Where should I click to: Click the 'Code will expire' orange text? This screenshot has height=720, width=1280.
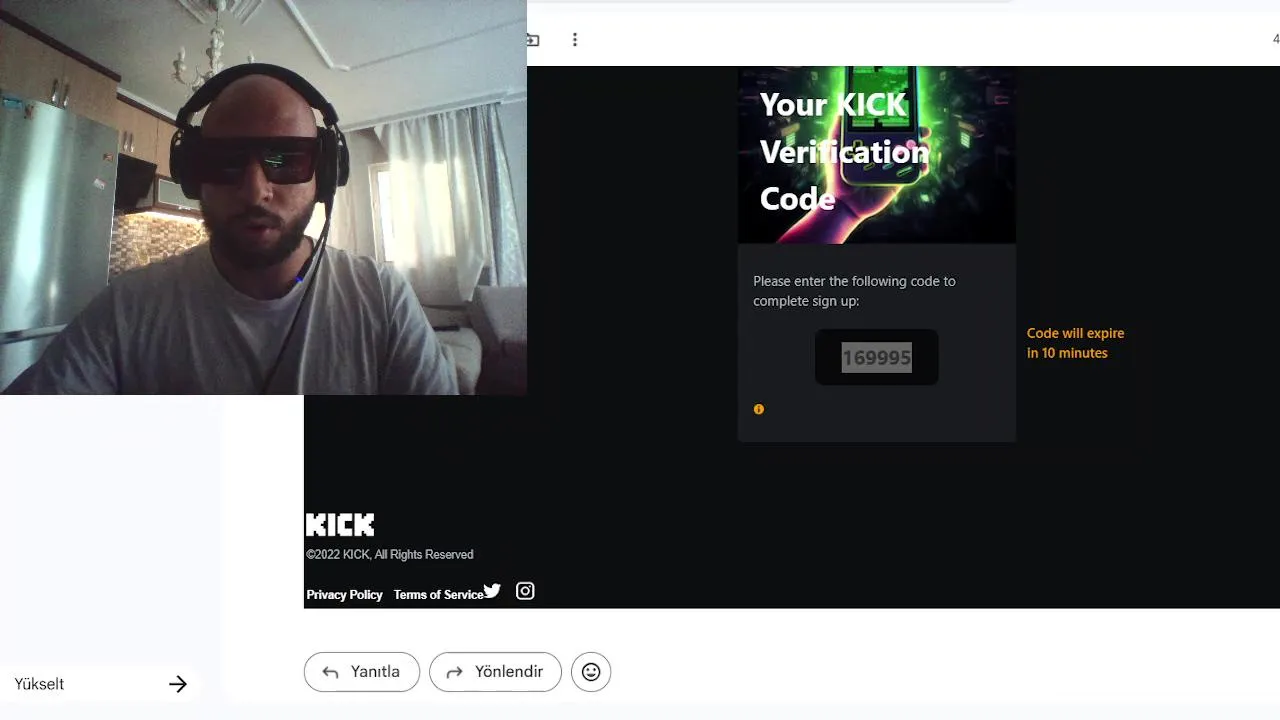(x=1075, y=343)
